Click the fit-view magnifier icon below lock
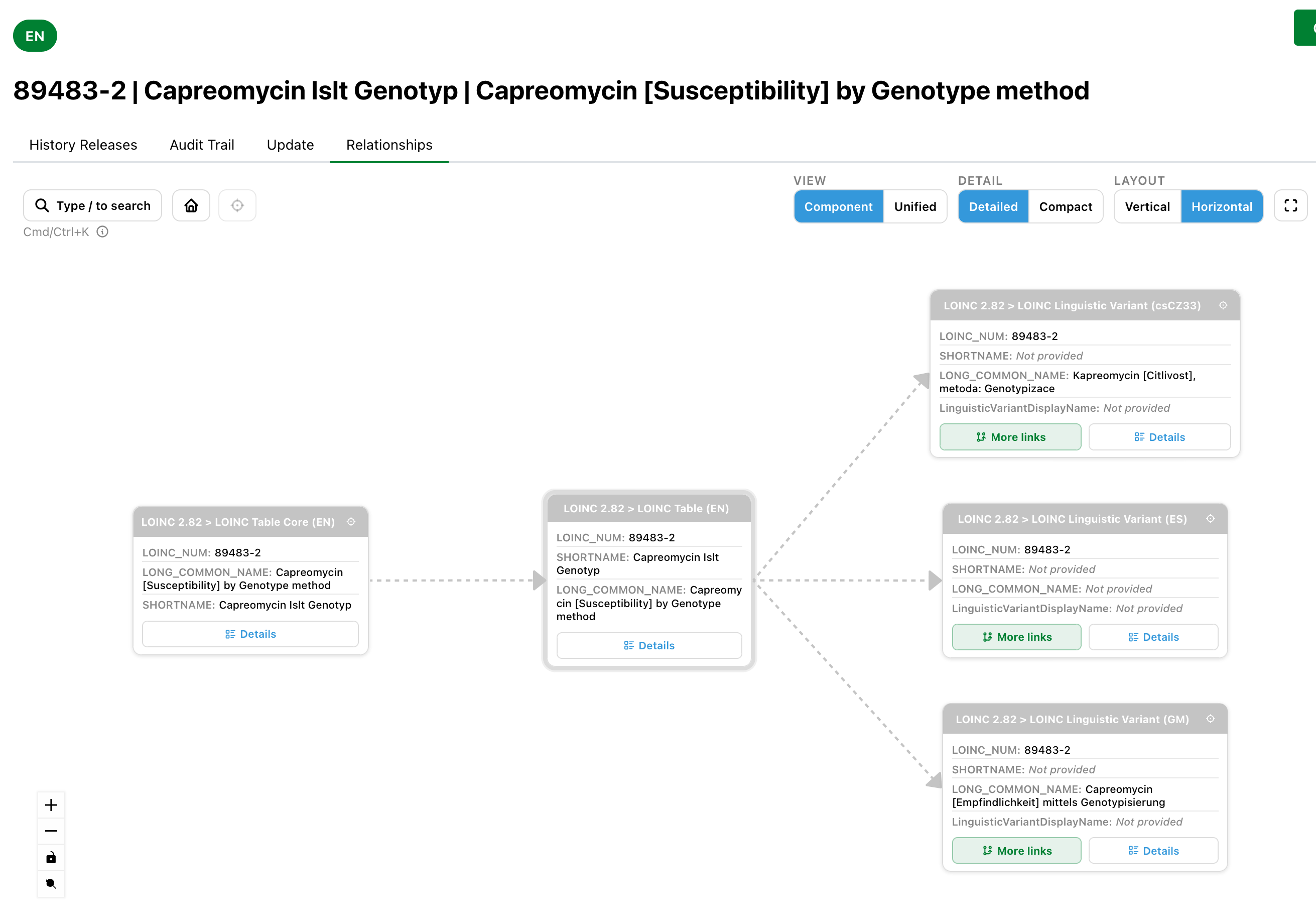 (51, 884)
